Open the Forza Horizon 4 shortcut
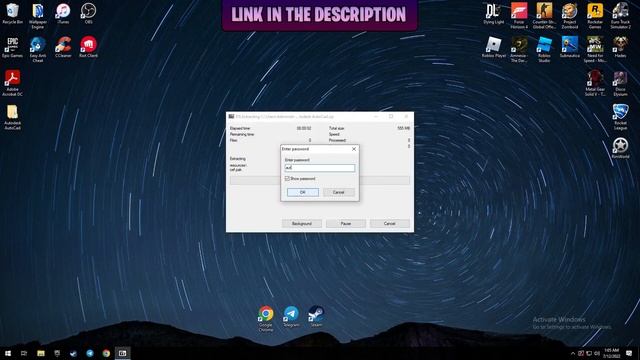This screenshot has width=640, height=360. 519,16
